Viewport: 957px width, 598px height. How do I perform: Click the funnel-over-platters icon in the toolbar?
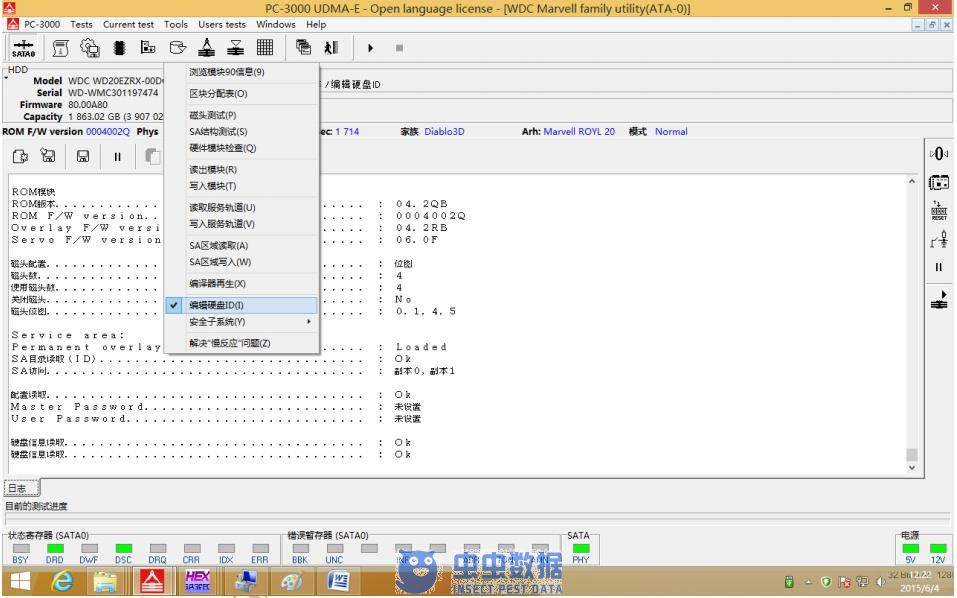coord(236,48)
